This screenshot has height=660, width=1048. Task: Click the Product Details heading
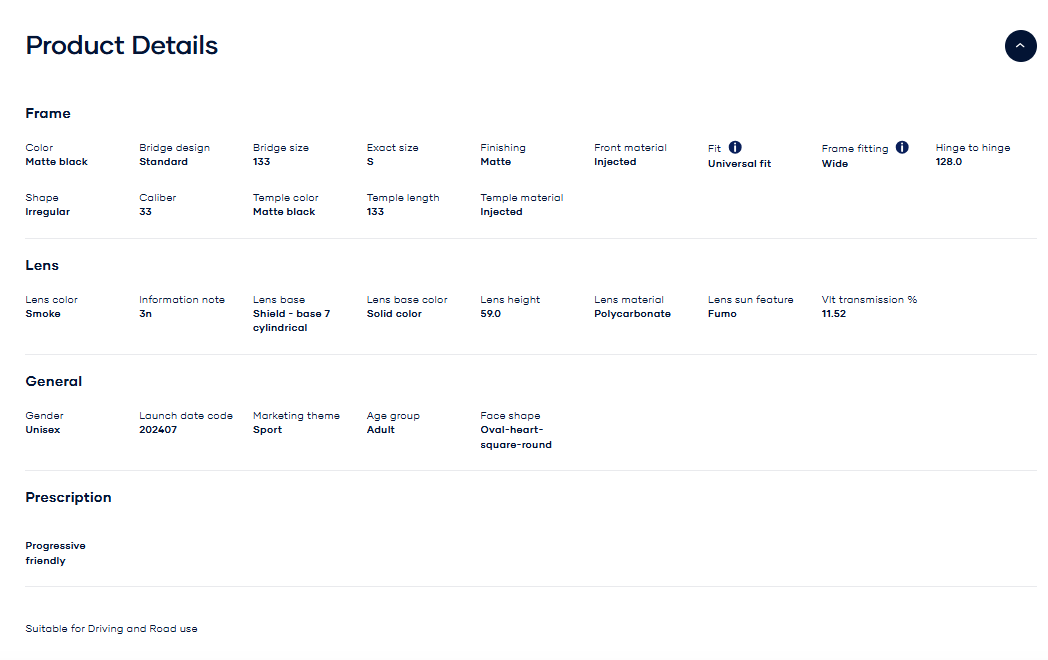click(122, 45)
